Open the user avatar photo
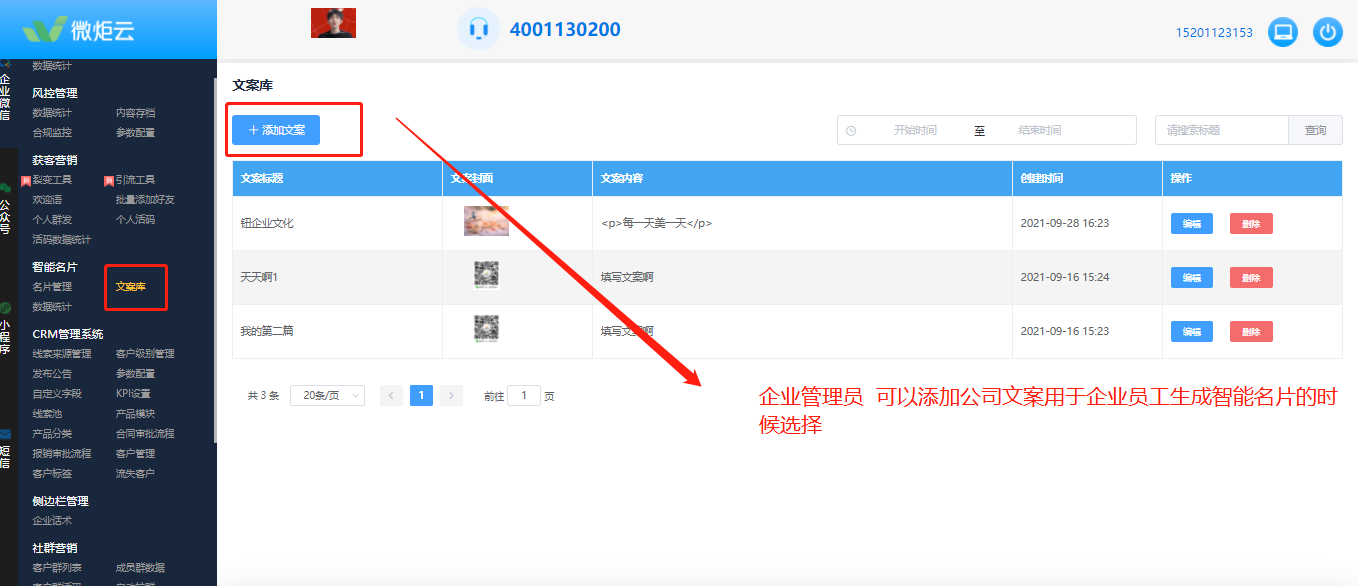 [333, 23]
